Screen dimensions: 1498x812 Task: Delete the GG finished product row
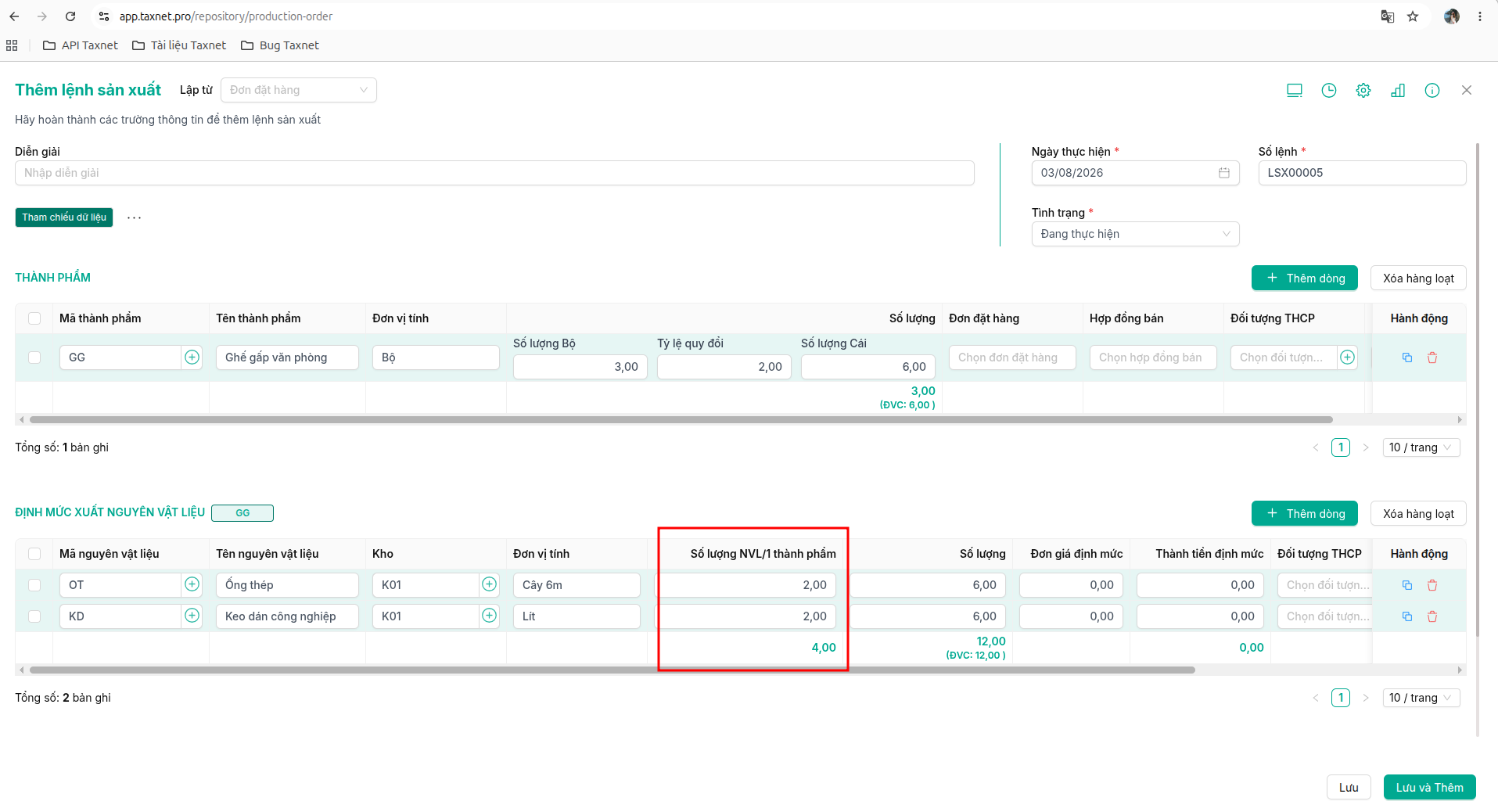[x=1432, y=357]
